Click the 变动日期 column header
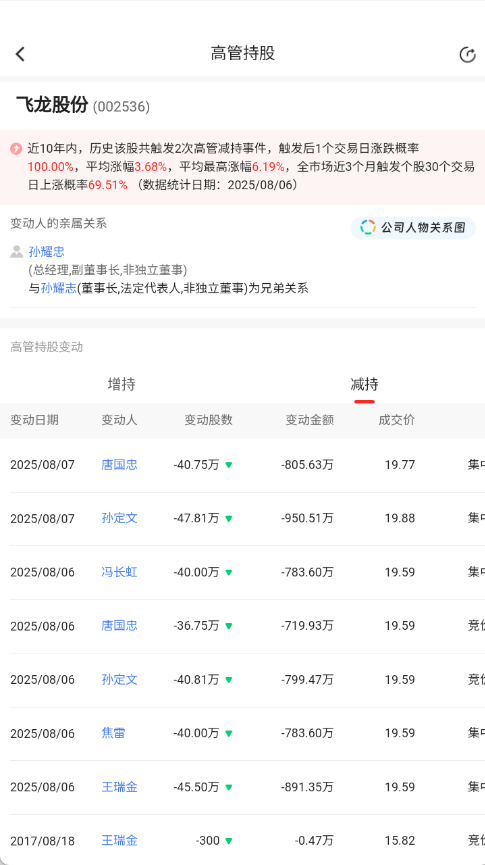Screen dimensions: 485x865 [34, 420]
